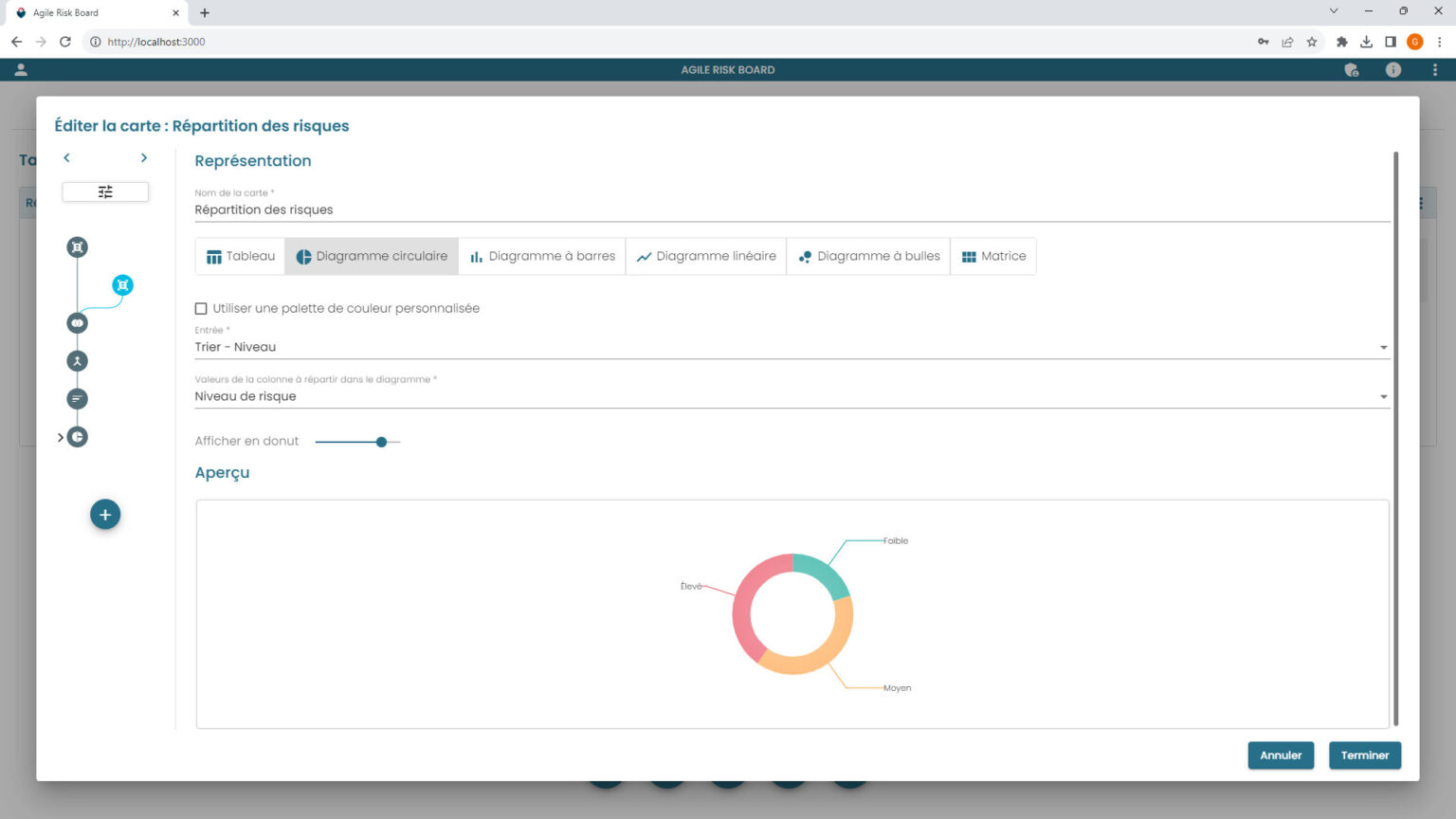The height and width of the screenshot is (819, 1456).
Task: Click the sliders settings icon atop the sidebar
Action: pyautogui.click(x=104, y=191)
